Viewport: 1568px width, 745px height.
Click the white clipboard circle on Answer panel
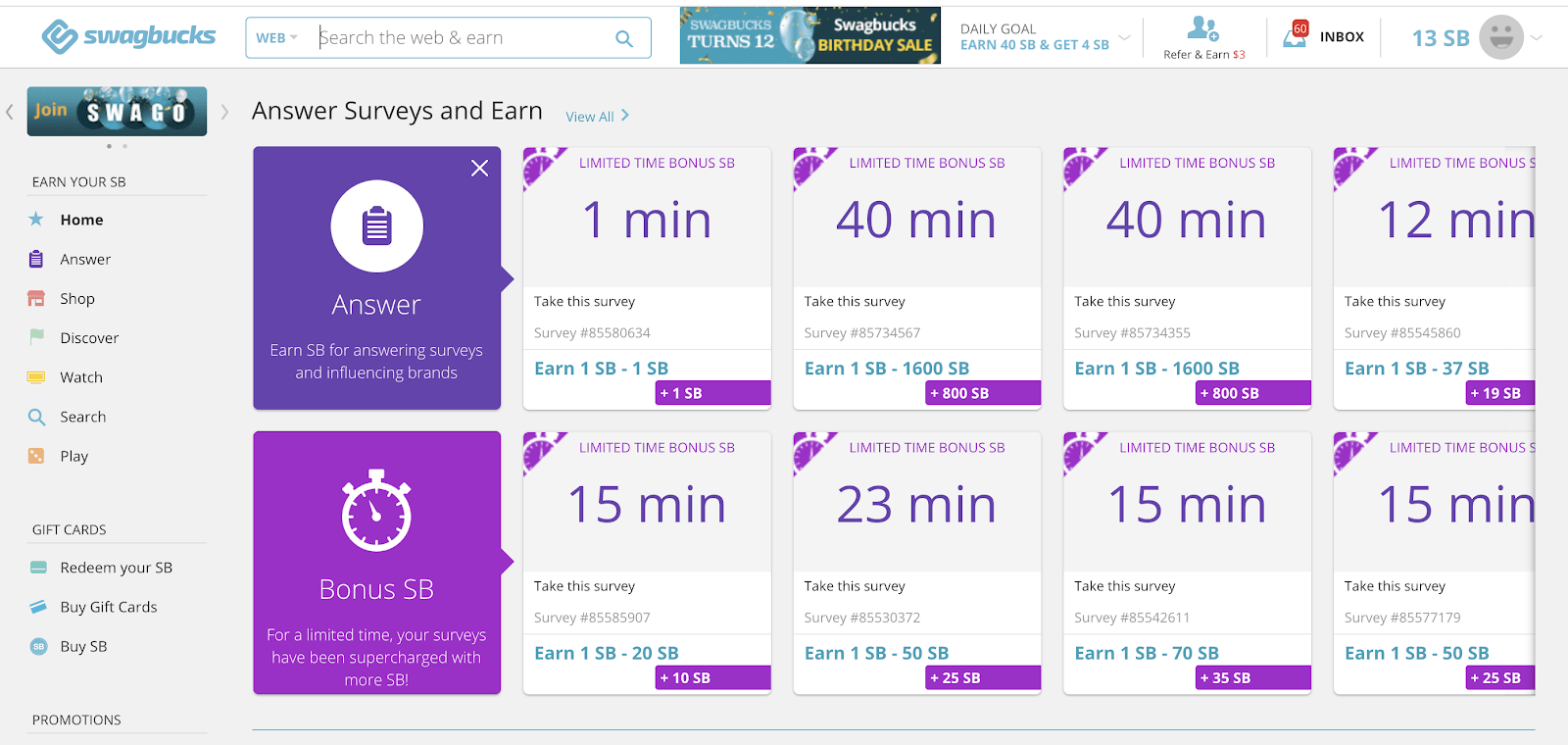click(377, 226)
